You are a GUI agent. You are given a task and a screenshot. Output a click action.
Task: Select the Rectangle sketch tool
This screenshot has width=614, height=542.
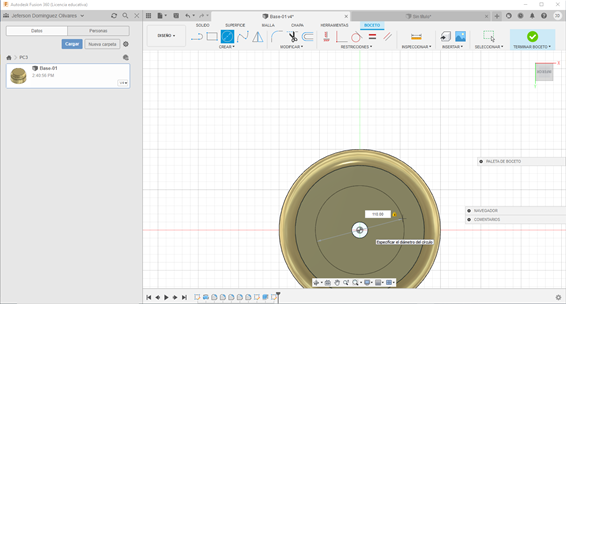point(212,37)
